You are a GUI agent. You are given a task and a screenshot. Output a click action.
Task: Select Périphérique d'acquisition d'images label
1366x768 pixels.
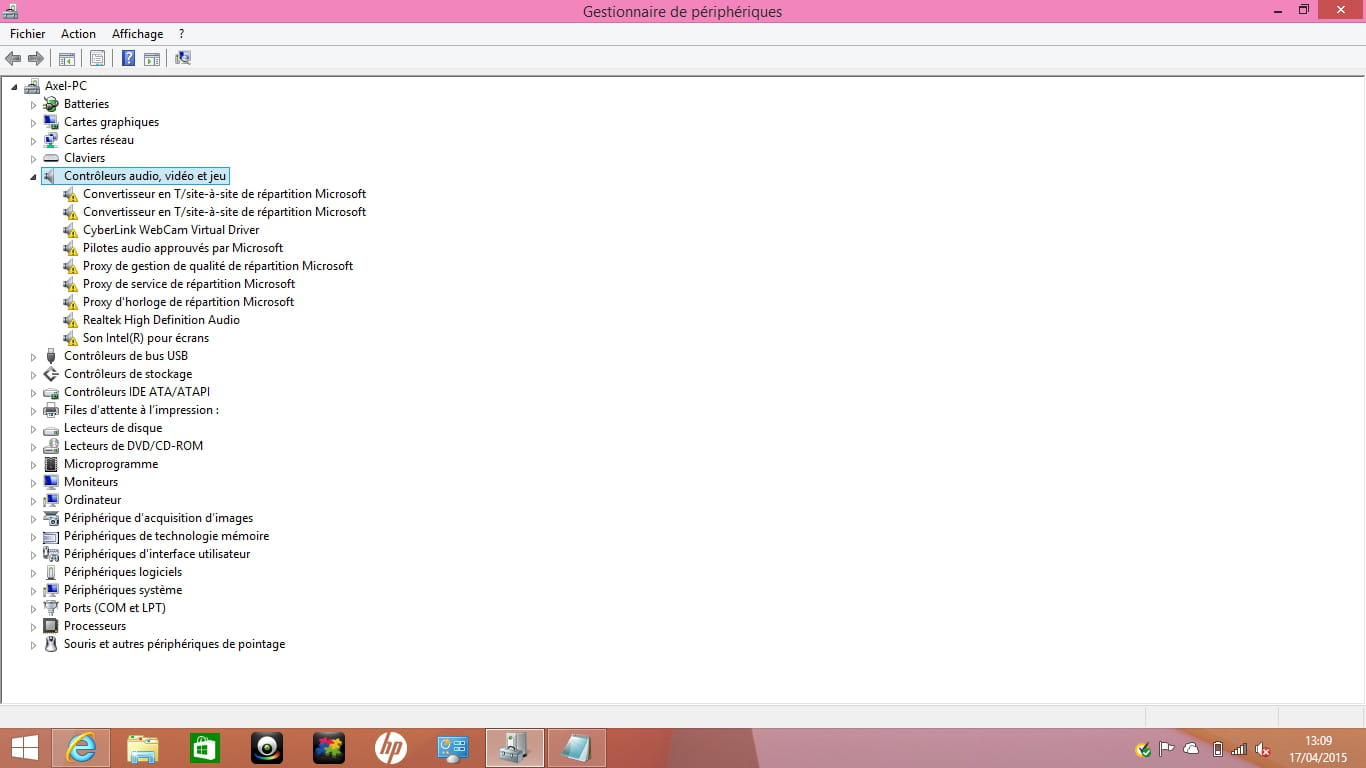[159, 518]
